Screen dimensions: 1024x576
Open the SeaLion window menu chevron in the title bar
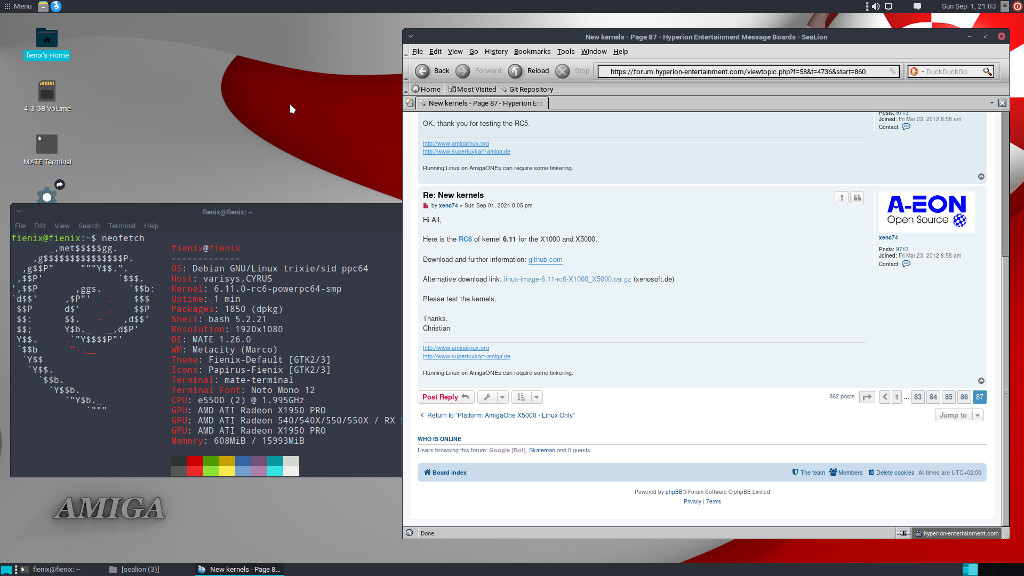tap(411, 37)
